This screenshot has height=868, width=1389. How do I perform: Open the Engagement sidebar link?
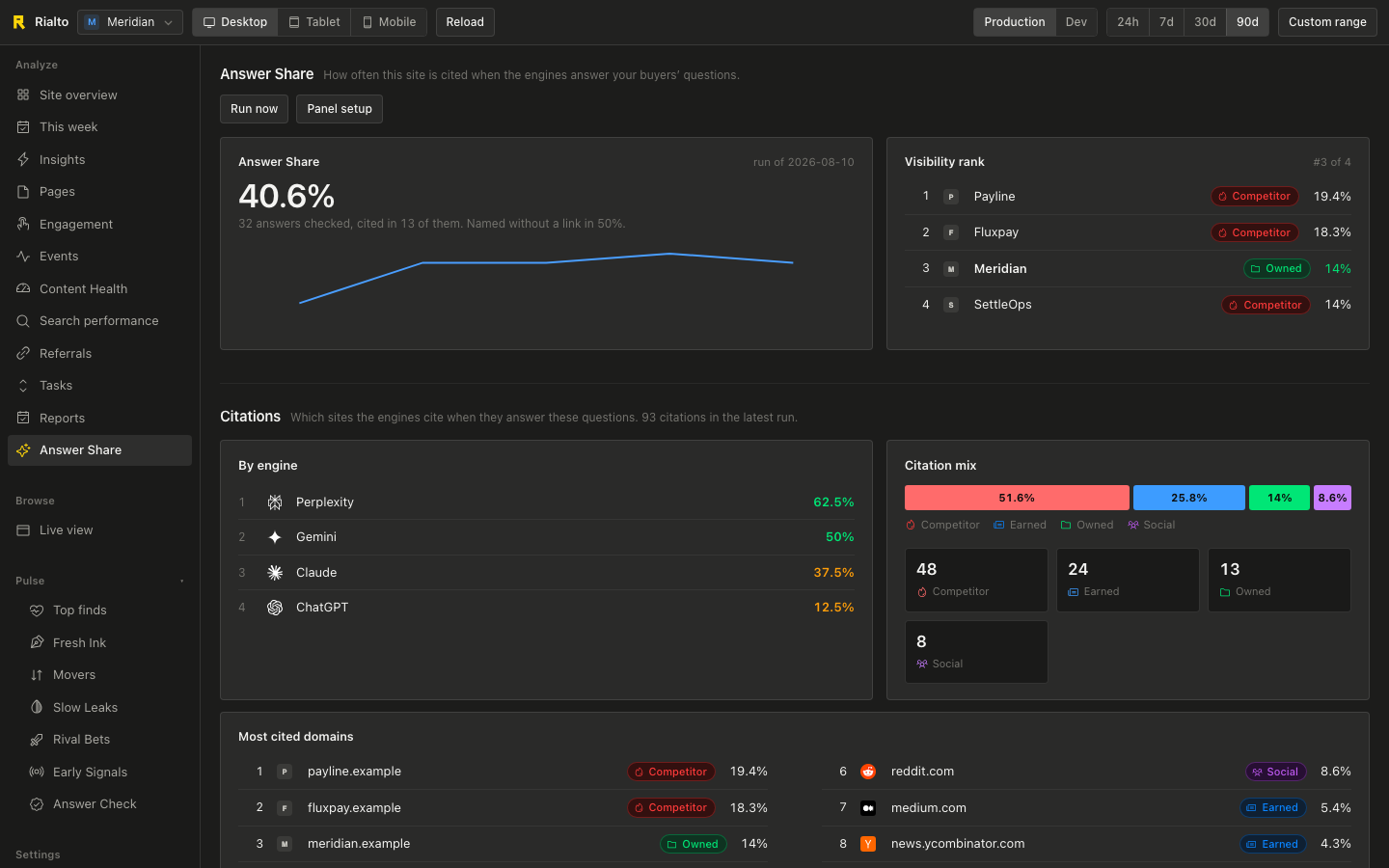coord(99,224)
